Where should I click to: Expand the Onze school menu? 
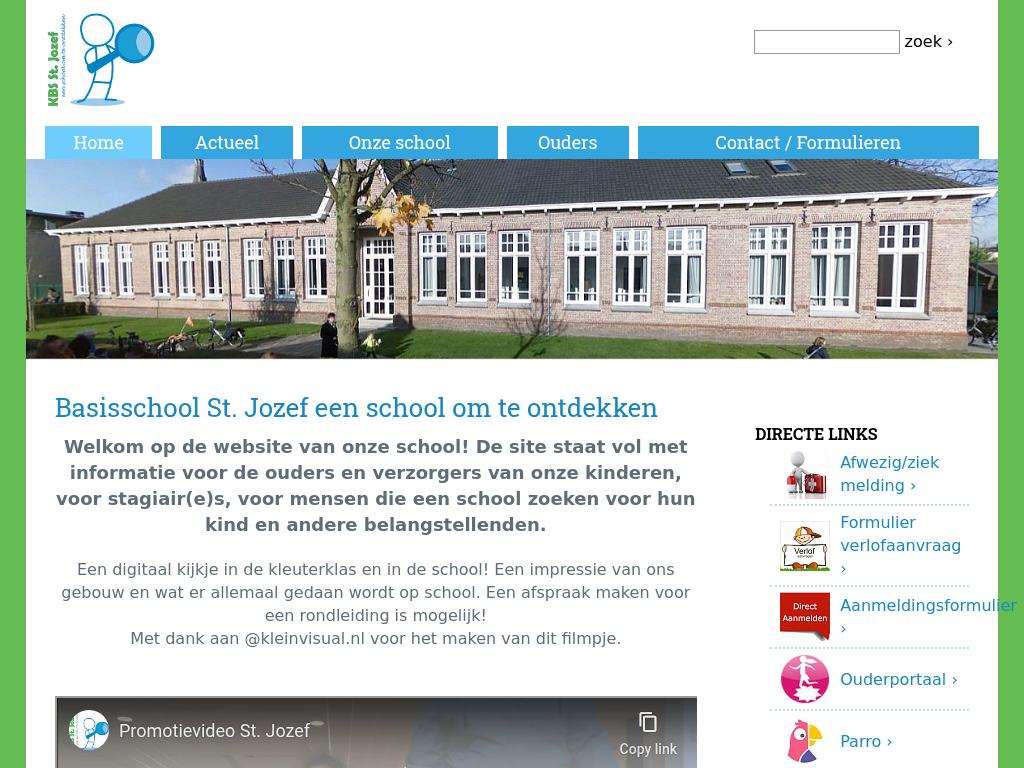click(399, 143)
